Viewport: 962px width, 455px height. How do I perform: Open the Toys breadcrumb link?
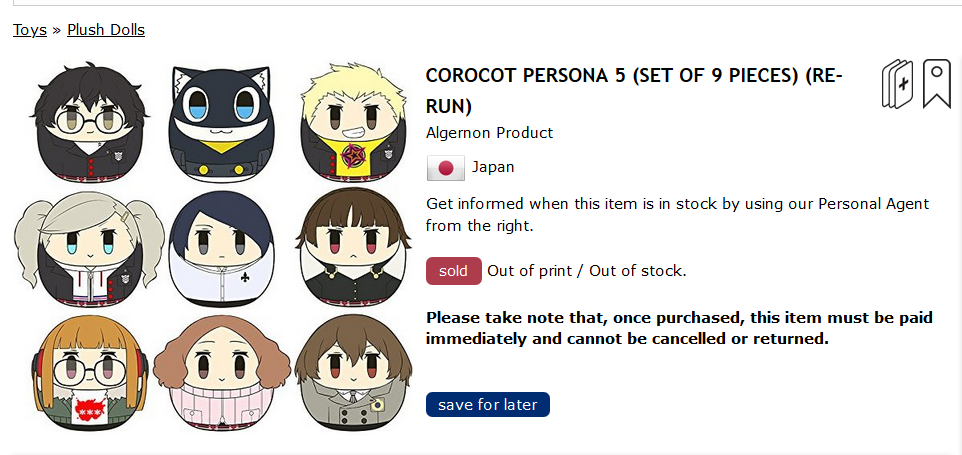pyautogui.click(x=30, y=29)
